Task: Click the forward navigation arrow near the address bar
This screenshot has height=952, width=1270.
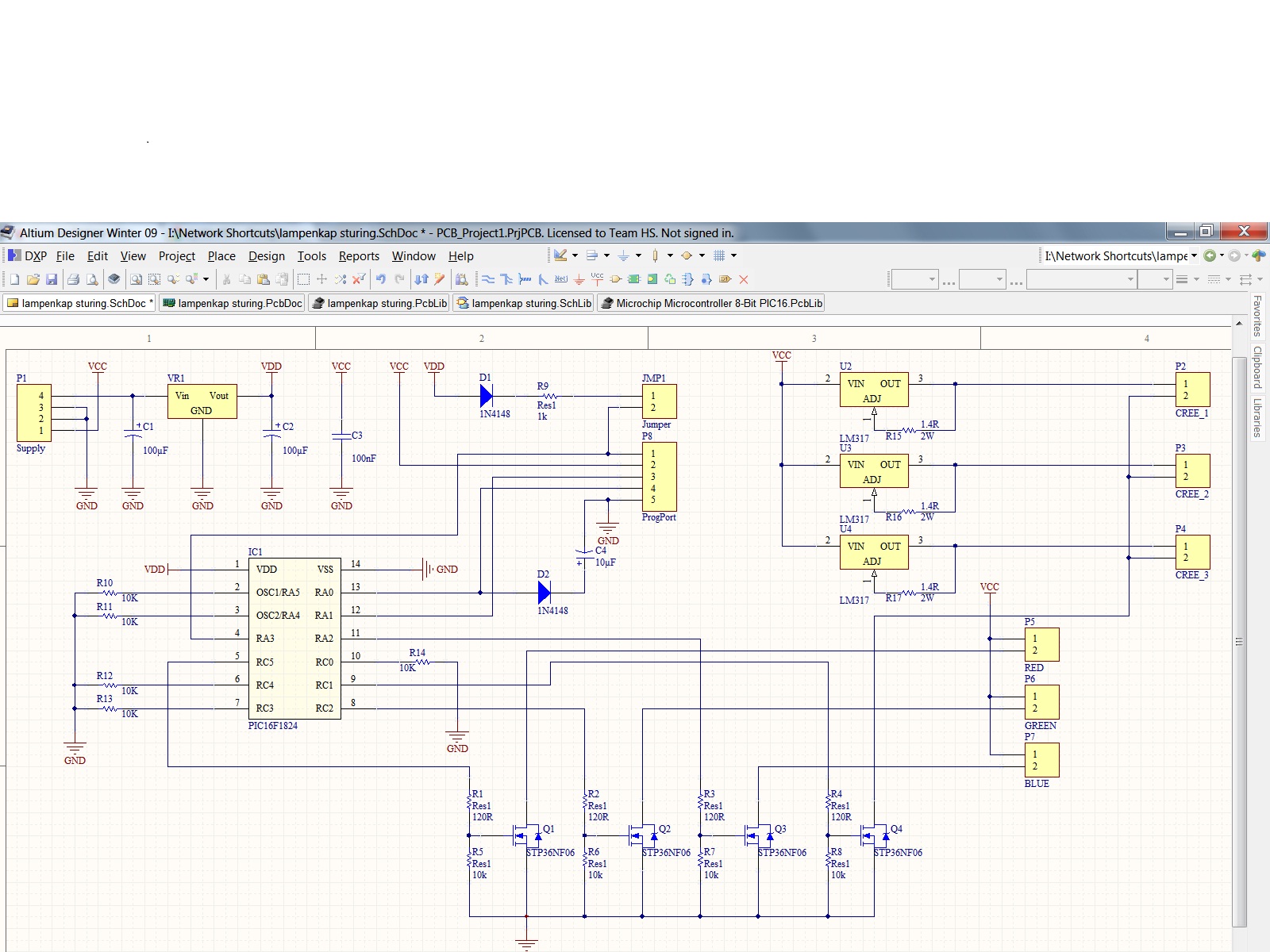Action: point(1233,255)
